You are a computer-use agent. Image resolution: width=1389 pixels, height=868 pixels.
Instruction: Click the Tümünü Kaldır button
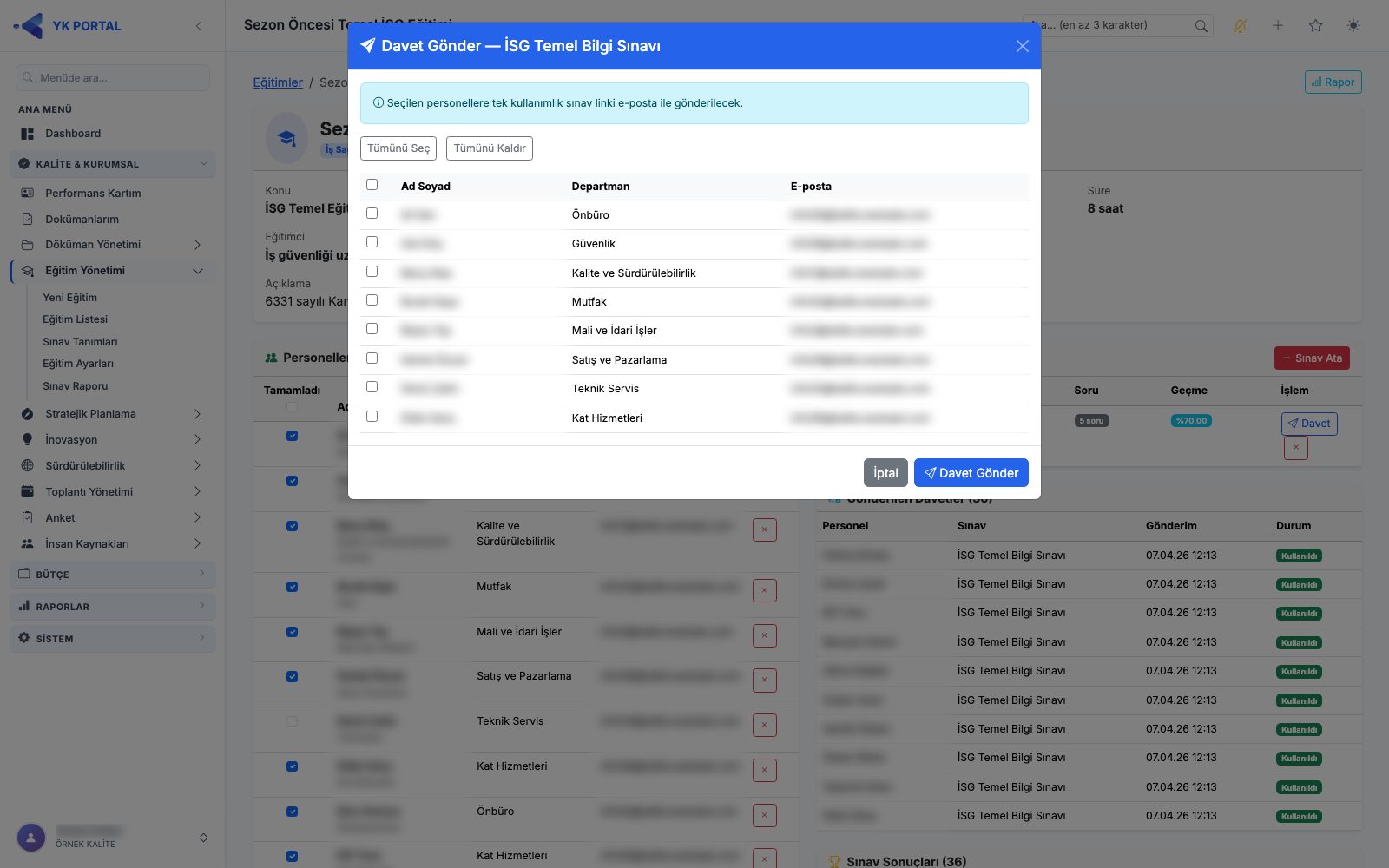pyautogui.click(x=490, y=148)
